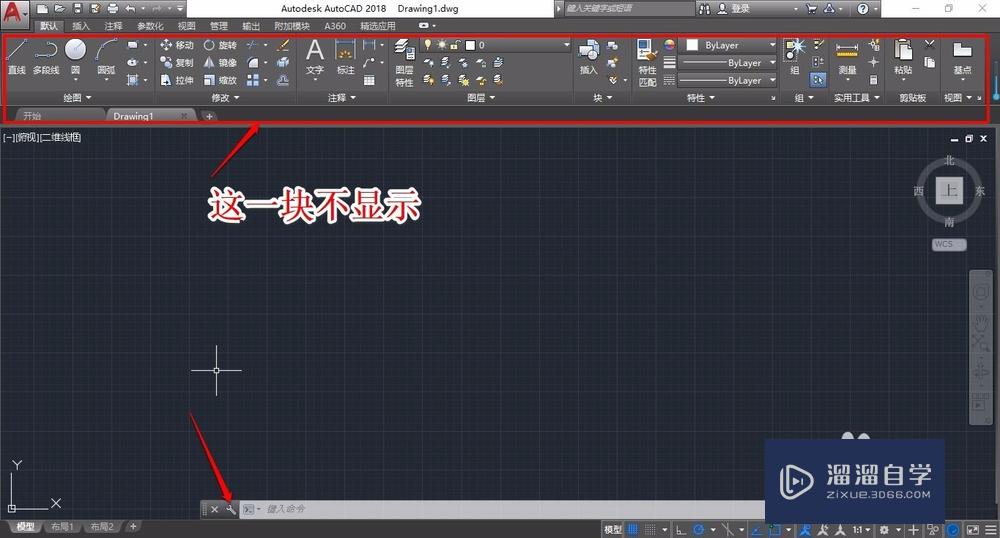This screenshot has width=1000, height=538.
Task: Toggle group selection mode in Group panel
Action: tap(818, 80)
